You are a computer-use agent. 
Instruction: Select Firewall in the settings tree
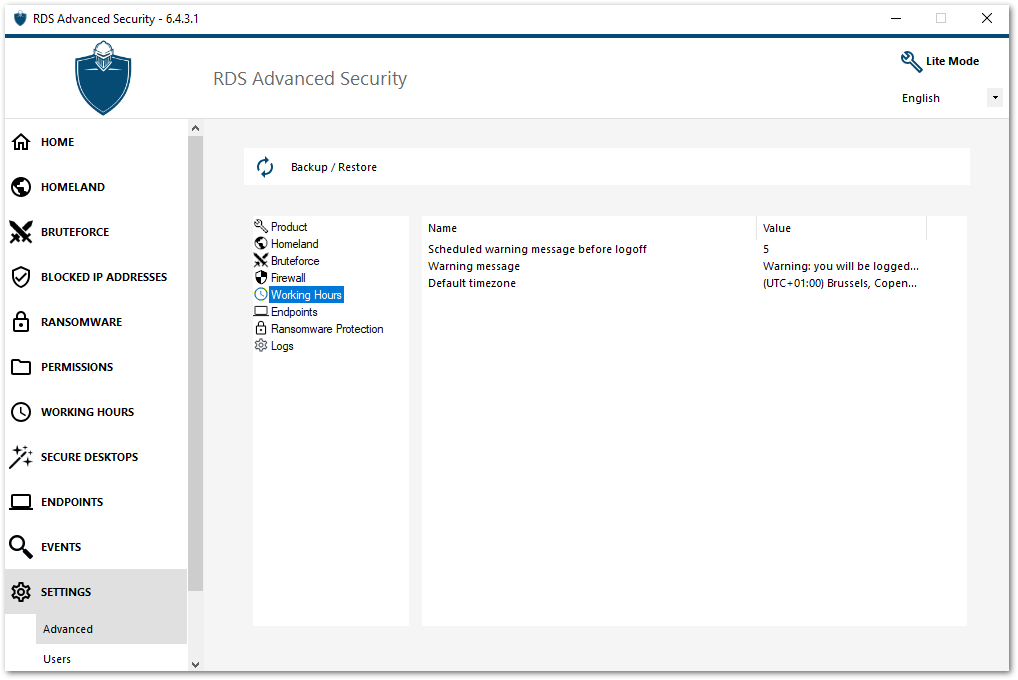(288, 277)
